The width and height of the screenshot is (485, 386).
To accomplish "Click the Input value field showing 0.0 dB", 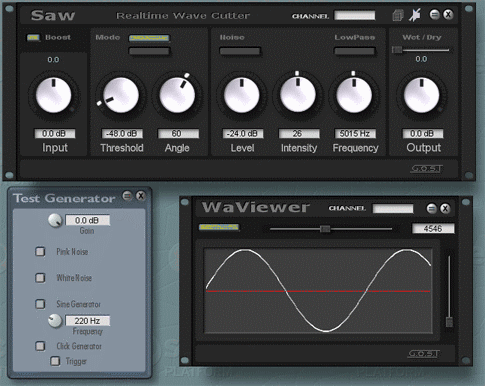I will click(x=55, y=134).
